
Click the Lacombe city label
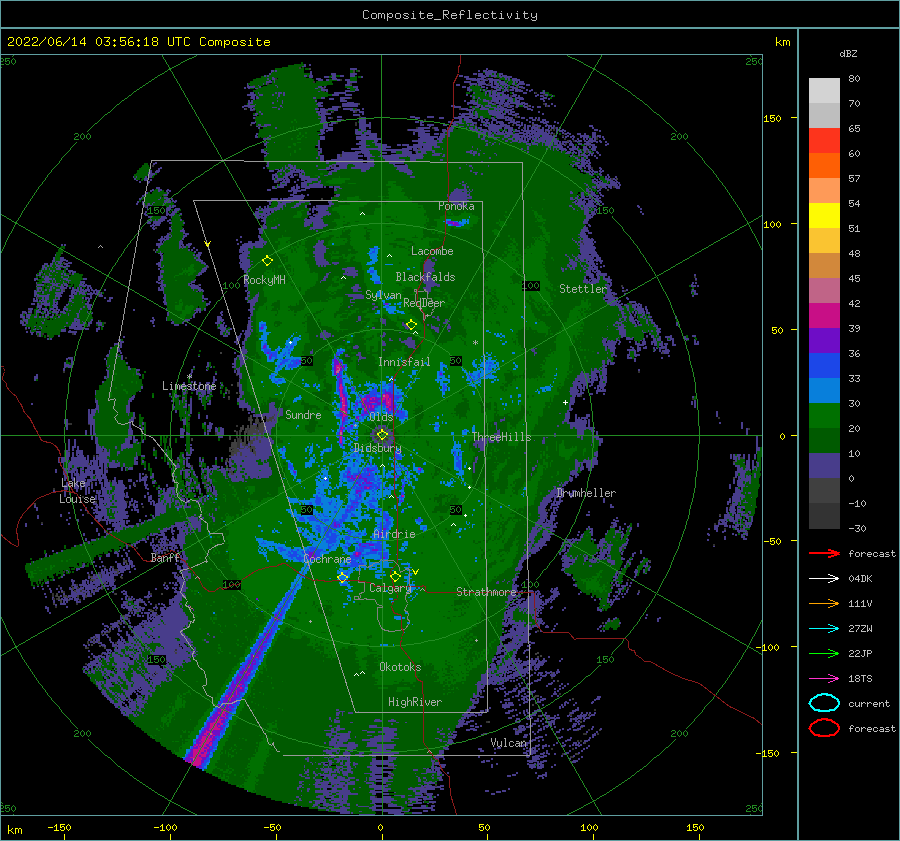click(x=432, y=251)
